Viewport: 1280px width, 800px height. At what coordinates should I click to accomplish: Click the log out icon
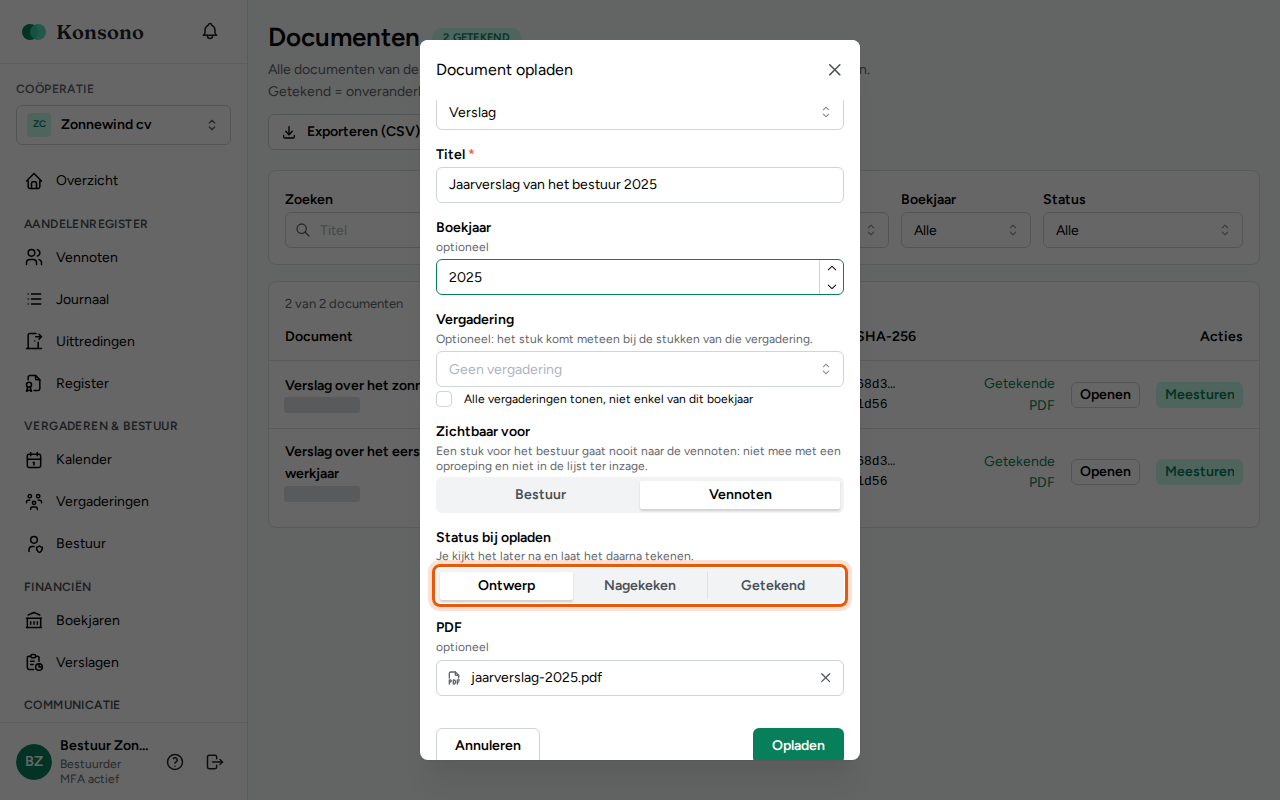[215, 762]
